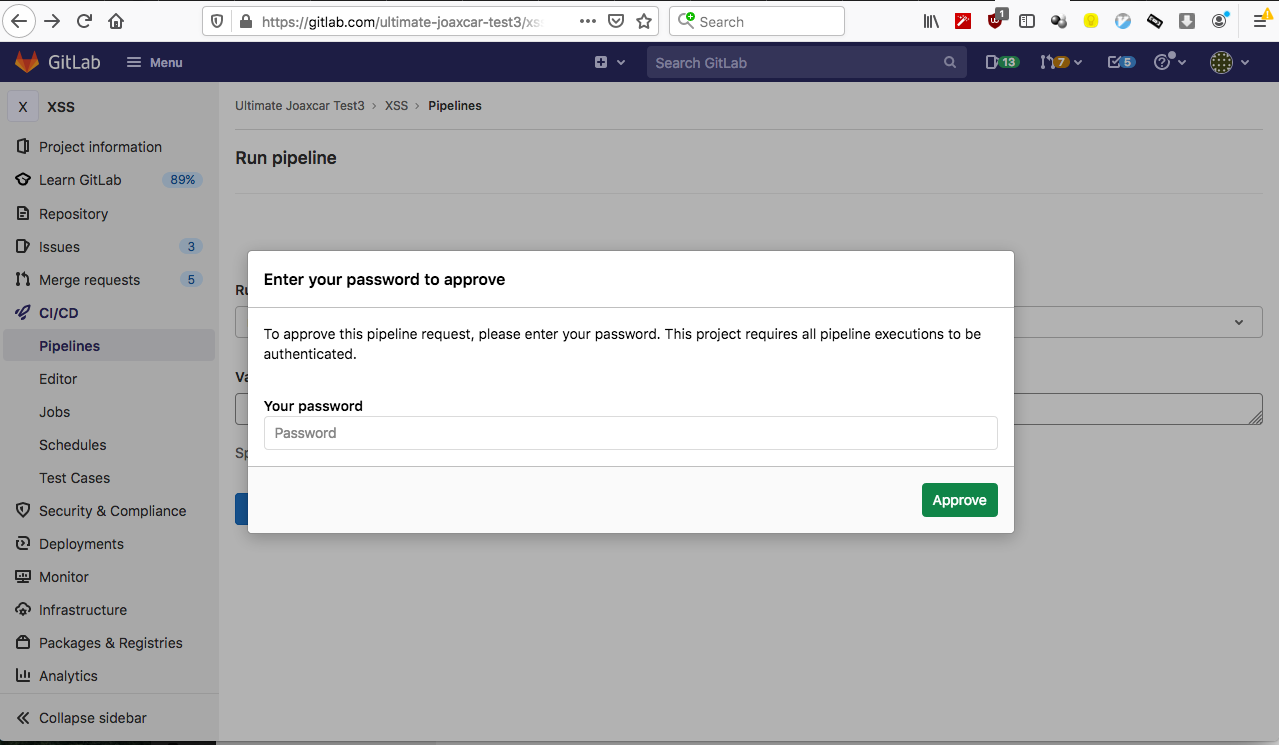Click the Search GitLab field
The height and width of the screenshot is (745, 1279).
(x=797, y=62)
